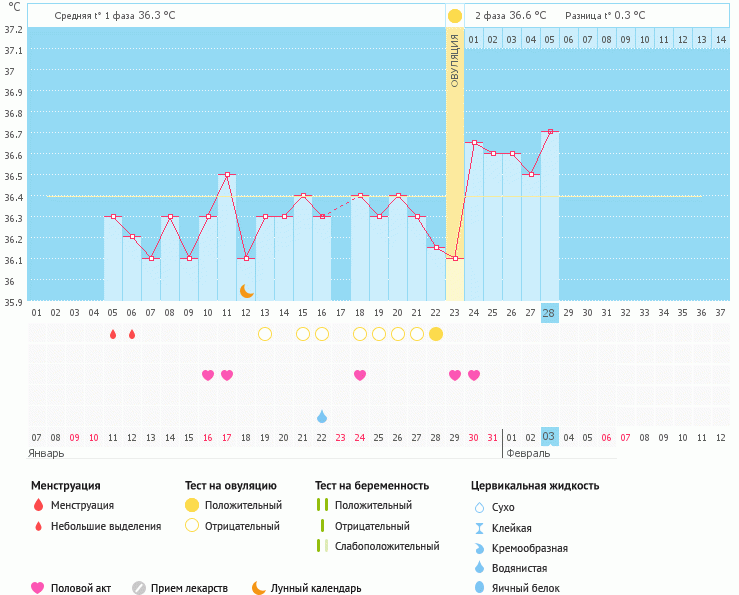Click the blue cervical fluid drop on day 16

(x=322, y=416)
